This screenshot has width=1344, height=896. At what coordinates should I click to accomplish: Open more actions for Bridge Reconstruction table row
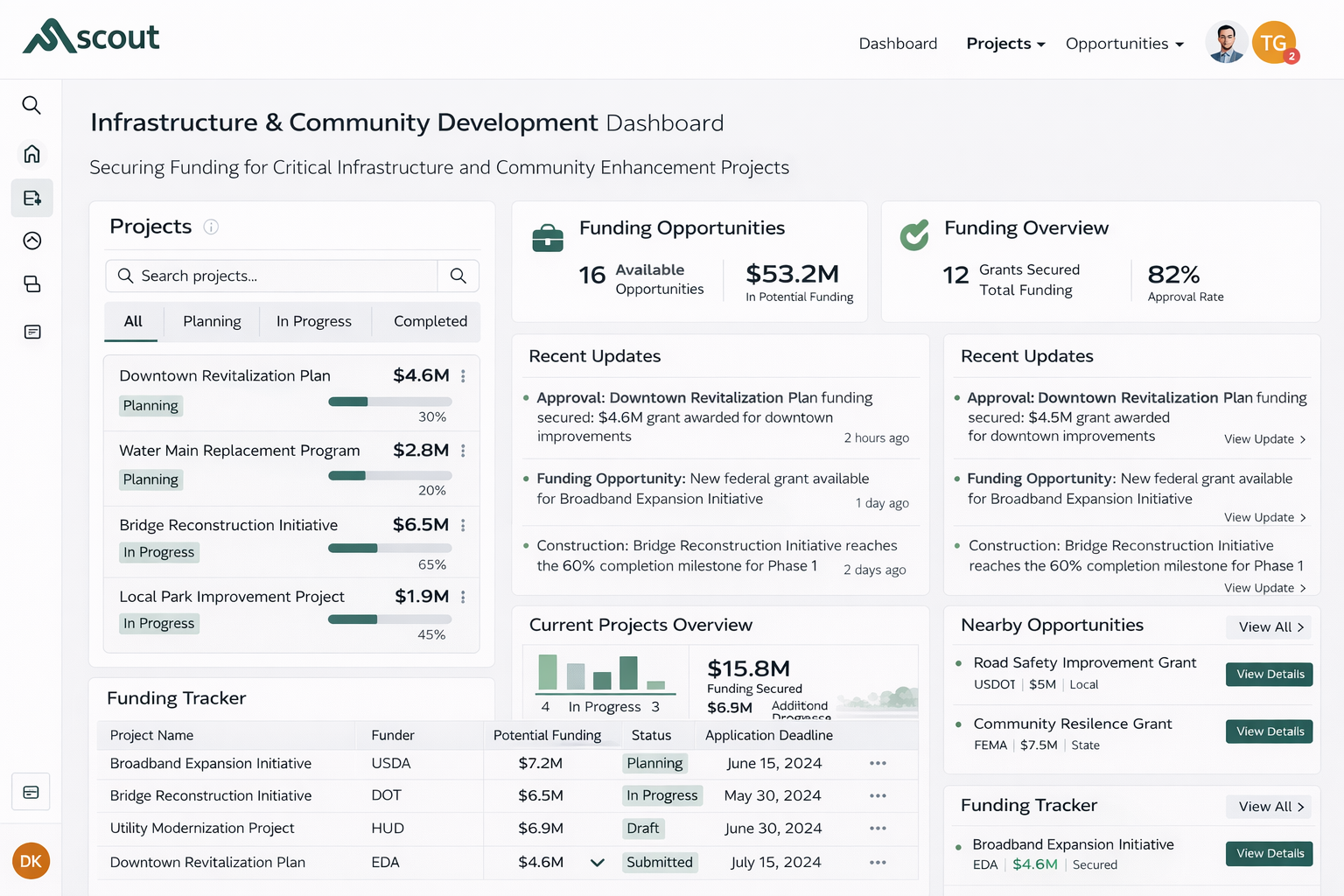[x=878, y=795]
